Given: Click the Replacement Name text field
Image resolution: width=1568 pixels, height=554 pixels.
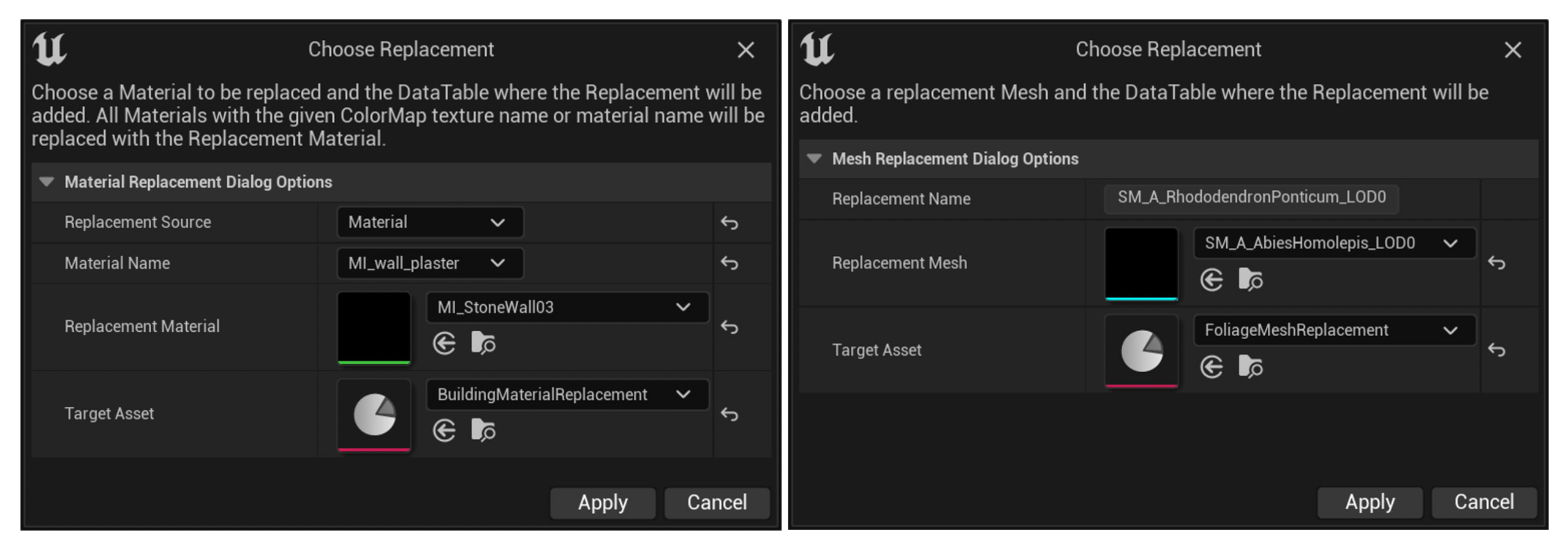Looking at the screenshot, I should pyautogui.click(x=1251, y=198).
